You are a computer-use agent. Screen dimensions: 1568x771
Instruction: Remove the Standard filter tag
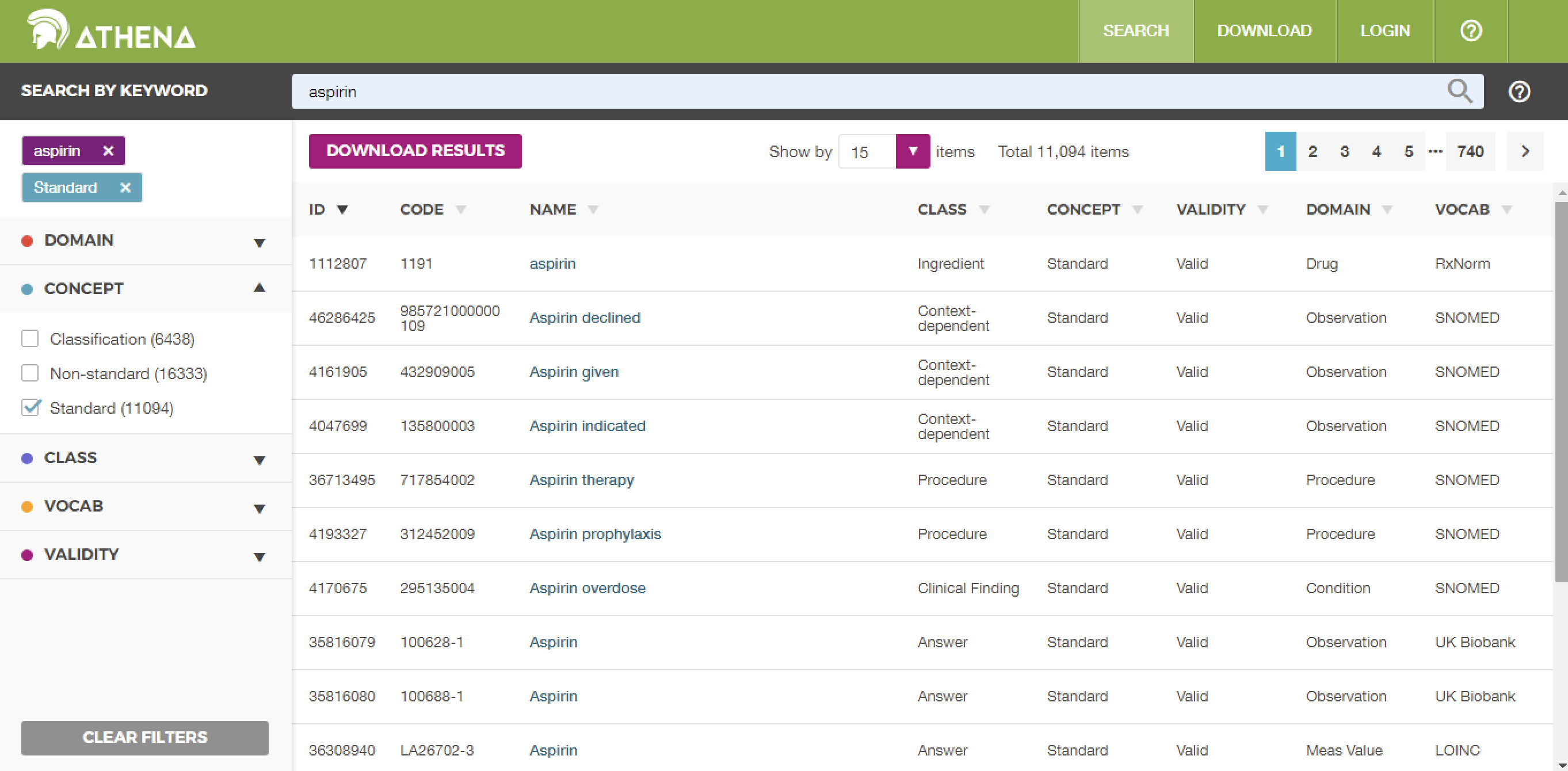pos(125,188)
